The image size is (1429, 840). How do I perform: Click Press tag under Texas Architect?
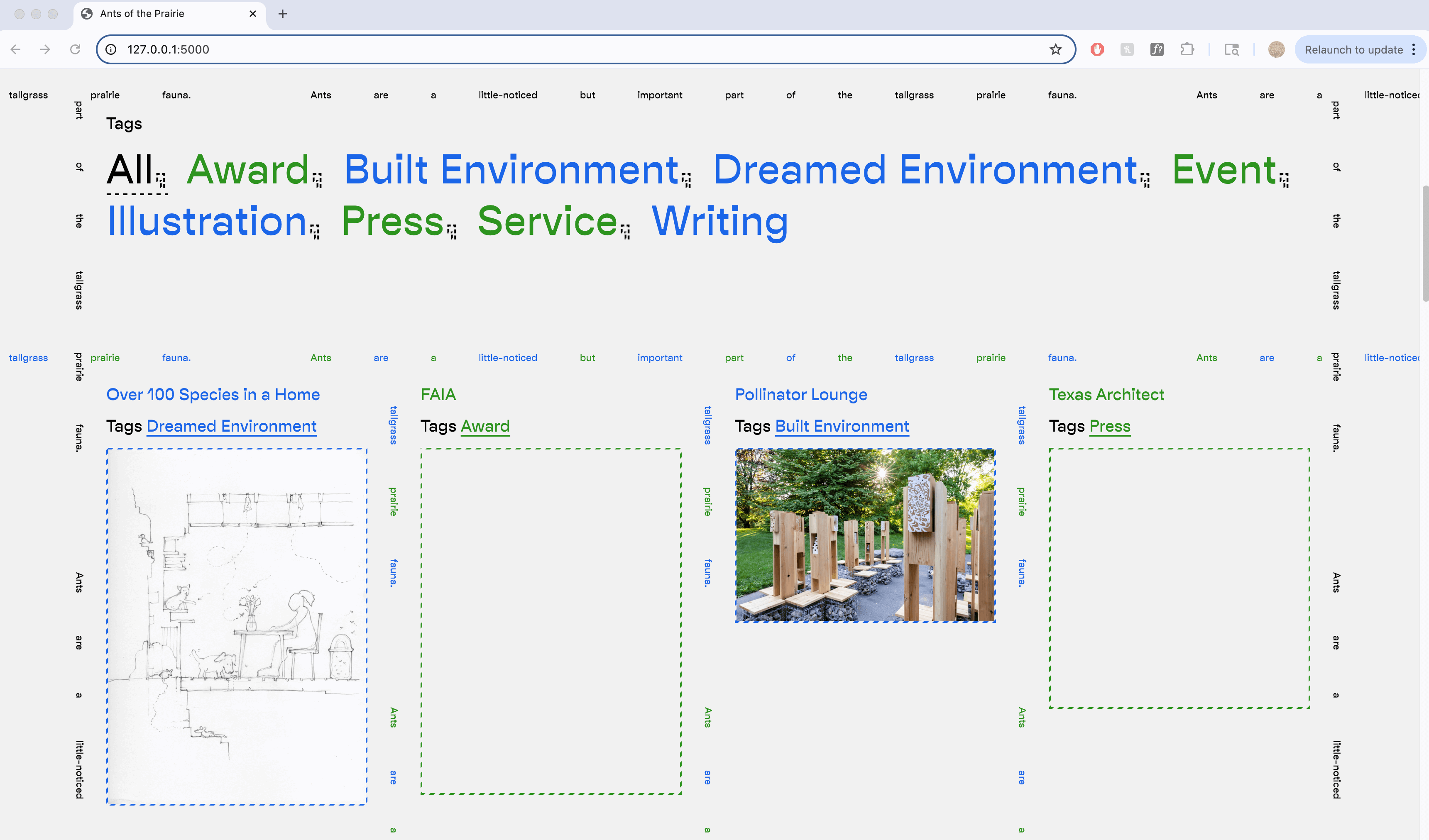pos(1110,426)
